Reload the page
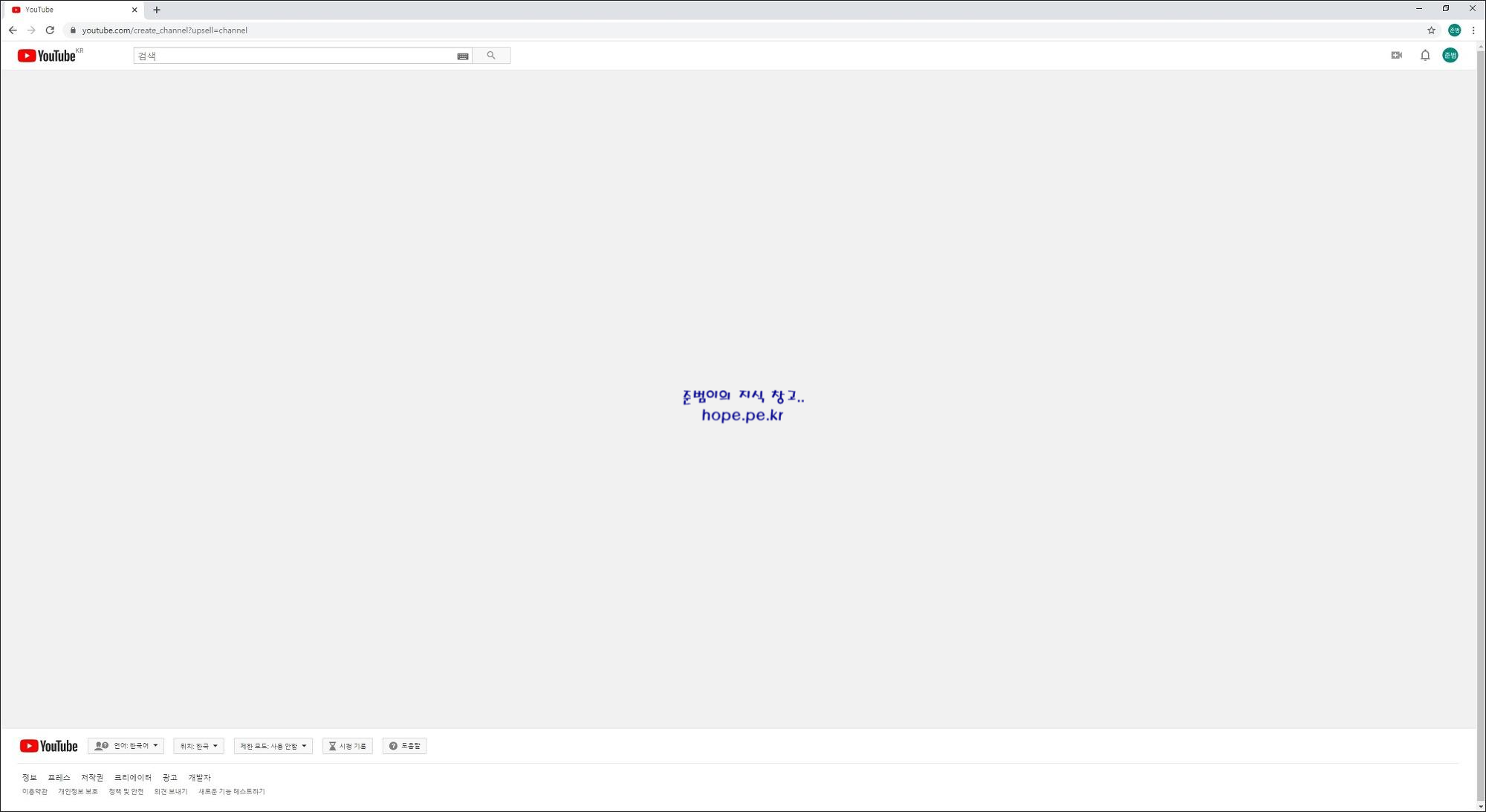Image resolution: width=1486 pixels, height=812 pixels. pos(50,30)
